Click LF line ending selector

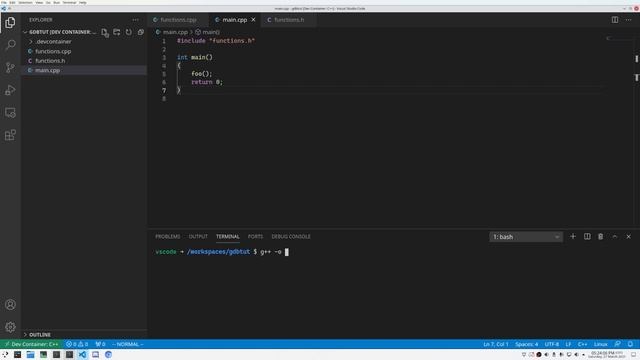(x=569, y=344)
